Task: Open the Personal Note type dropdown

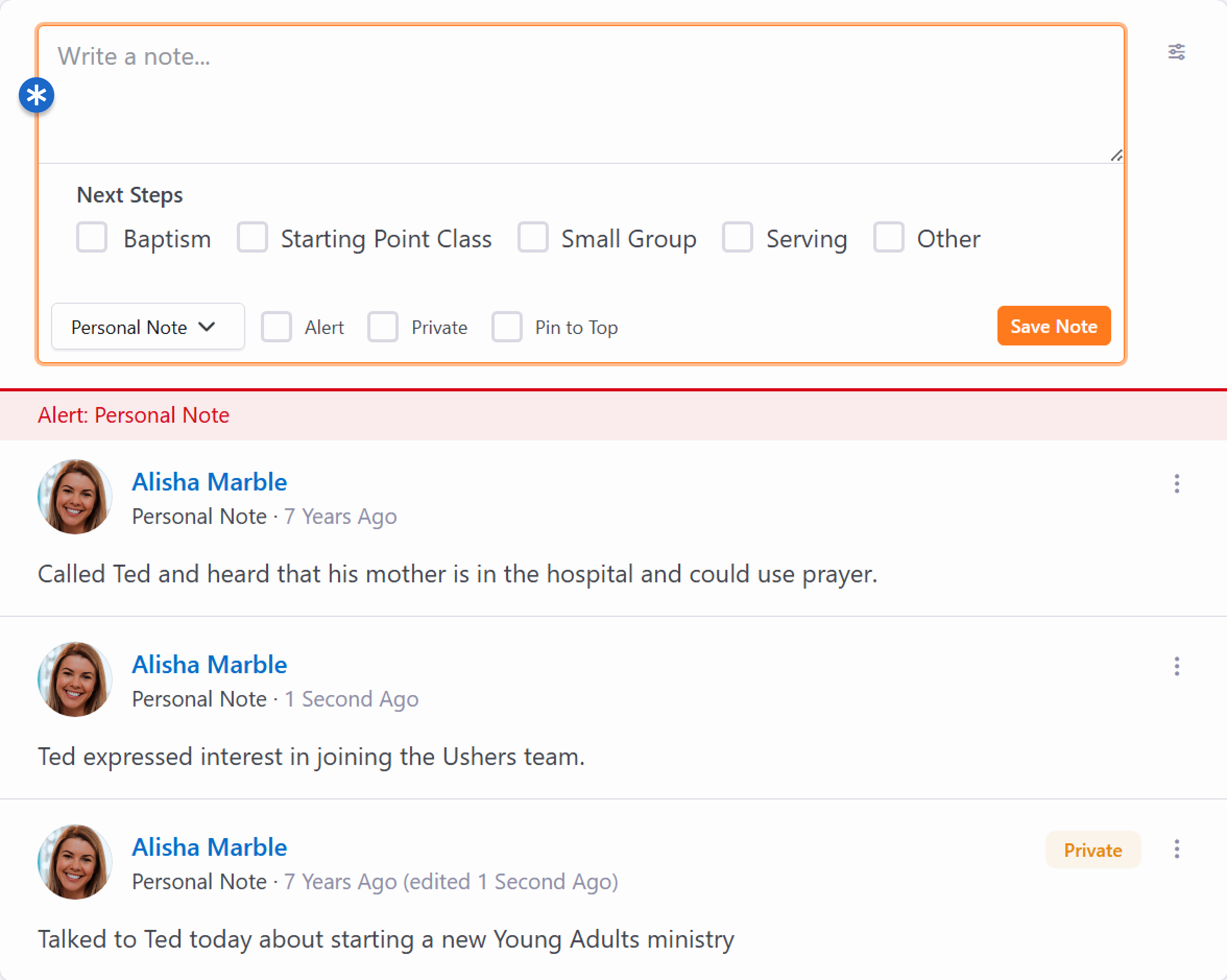Action: (x=148, y=327)
